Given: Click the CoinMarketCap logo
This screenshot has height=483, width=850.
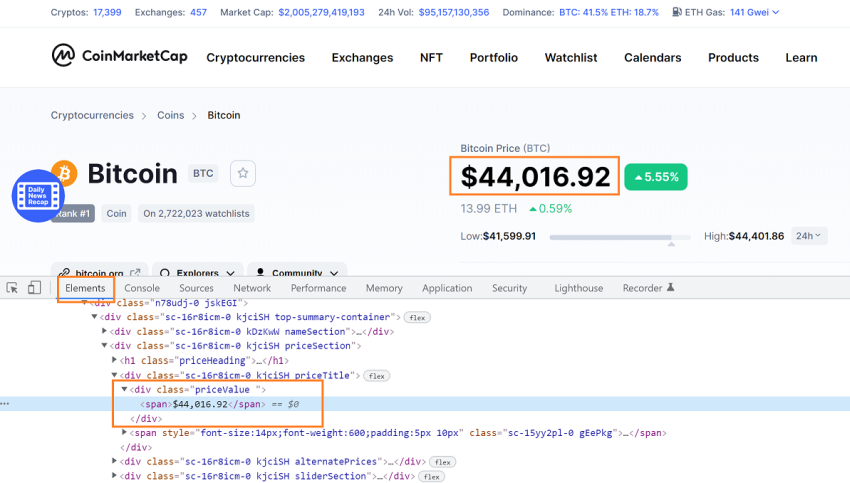Looking at the screenshot, I should pyautogui.click(x=119, y=56).
